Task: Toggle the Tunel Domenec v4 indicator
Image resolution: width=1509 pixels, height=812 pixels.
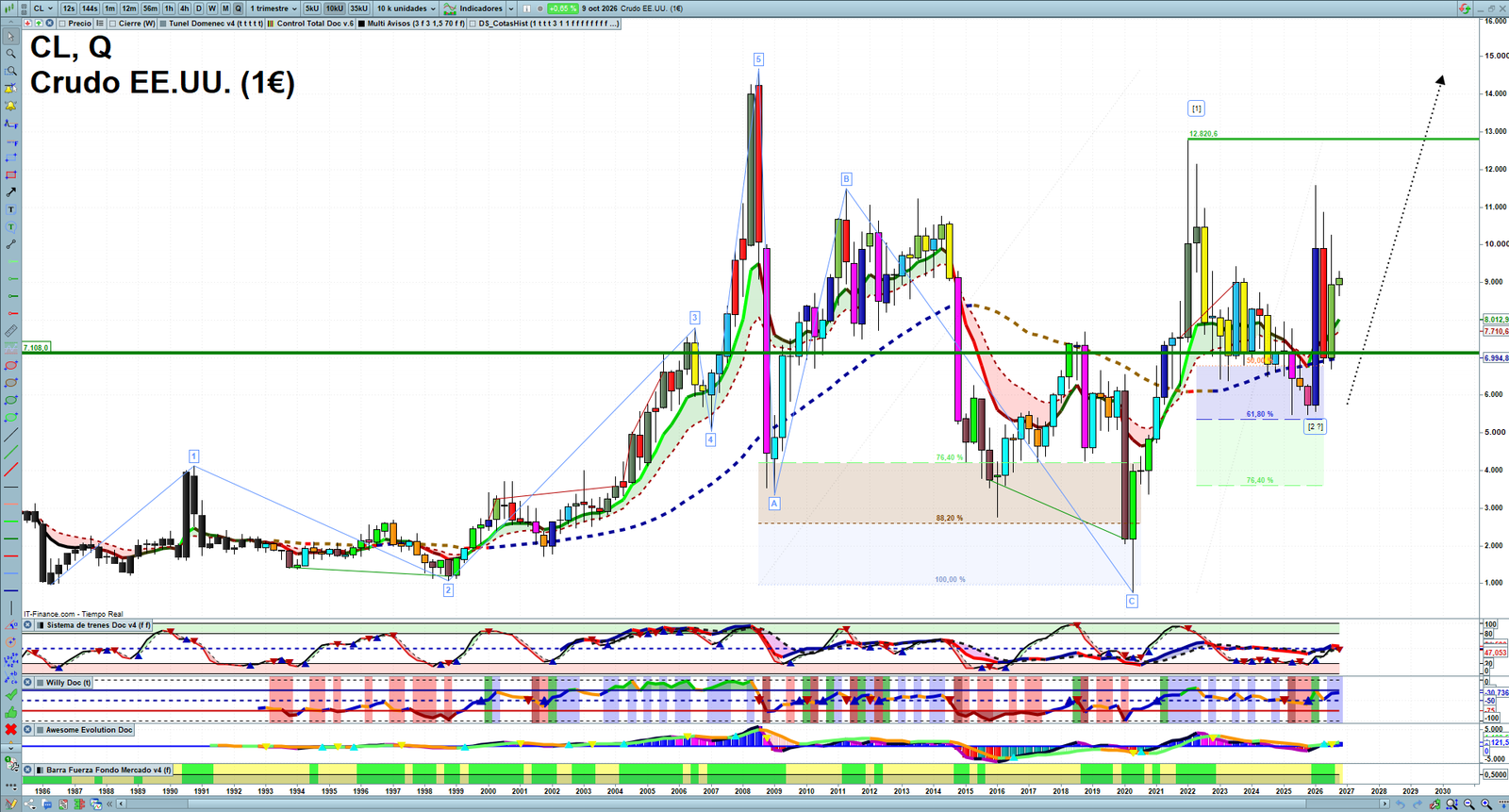Action: pos(163,24)
